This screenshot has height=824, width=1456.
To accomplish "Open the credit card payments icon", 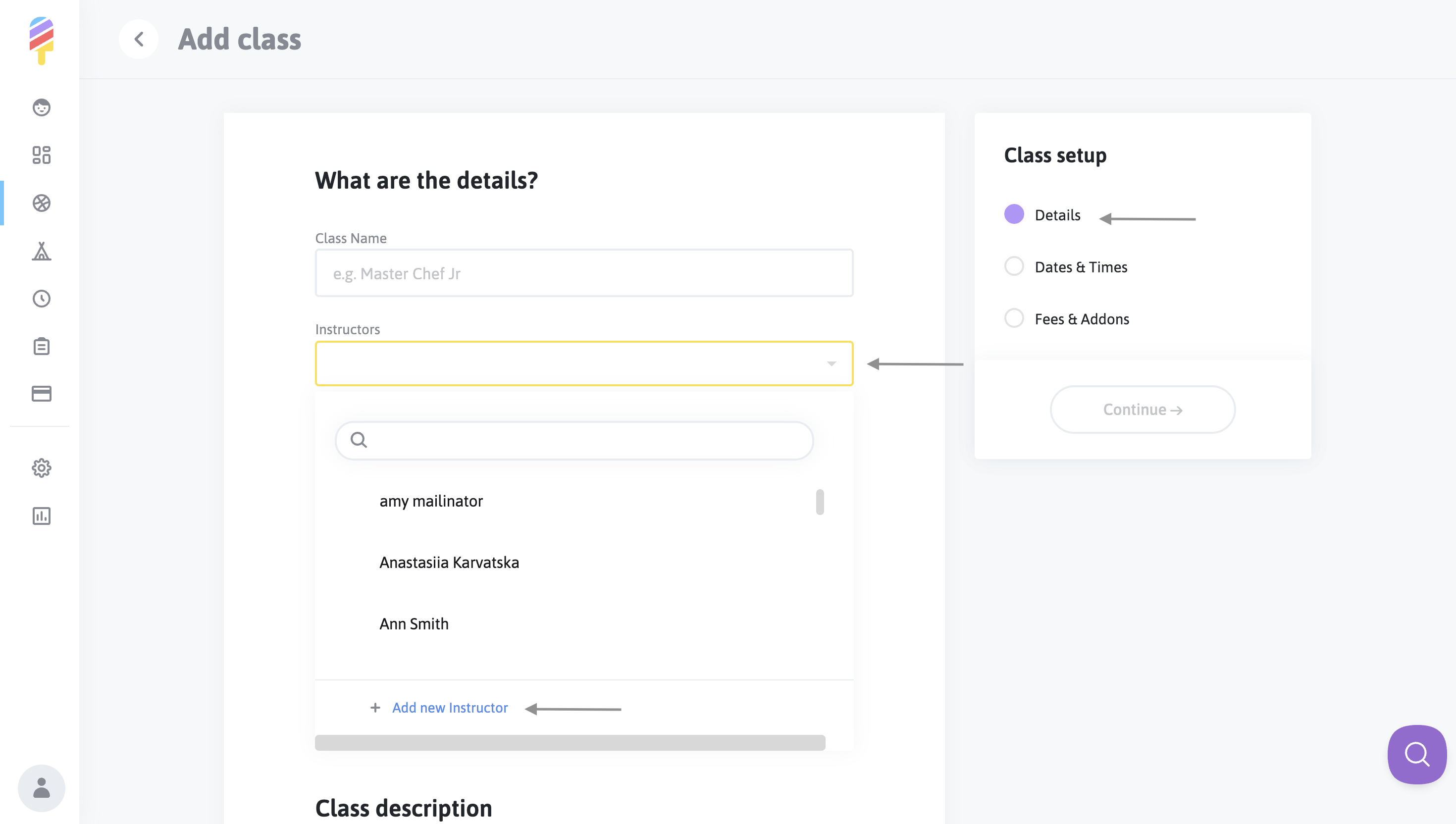I will 41,393.
